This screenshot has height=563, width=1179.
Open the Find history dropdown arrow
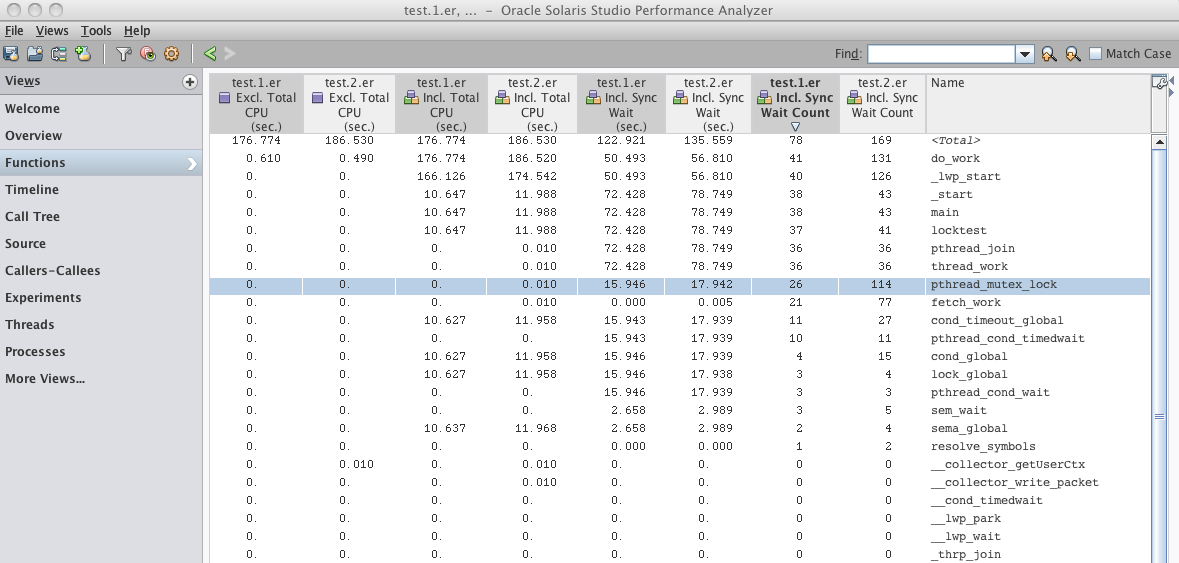pyautogui.click(x=1025, y=53)
